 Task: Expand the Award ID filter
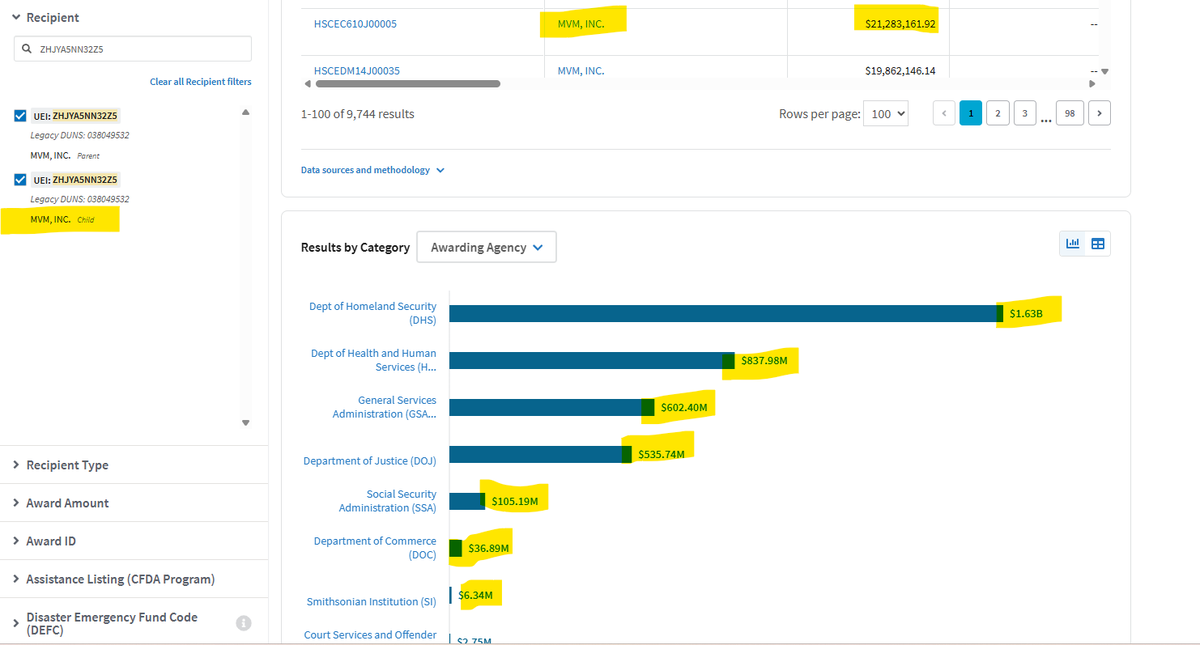tap(44, 541)
